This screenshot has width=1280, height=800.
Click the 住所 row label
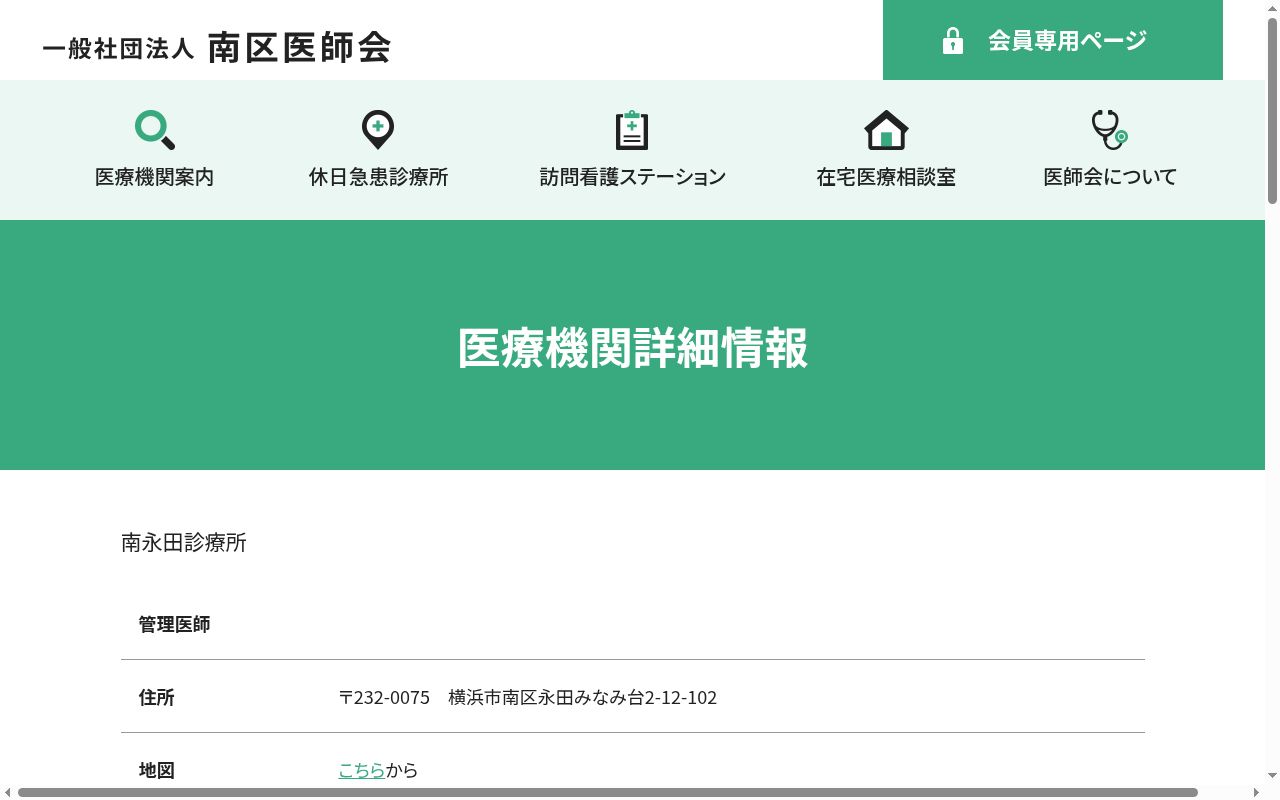(157, 697)
